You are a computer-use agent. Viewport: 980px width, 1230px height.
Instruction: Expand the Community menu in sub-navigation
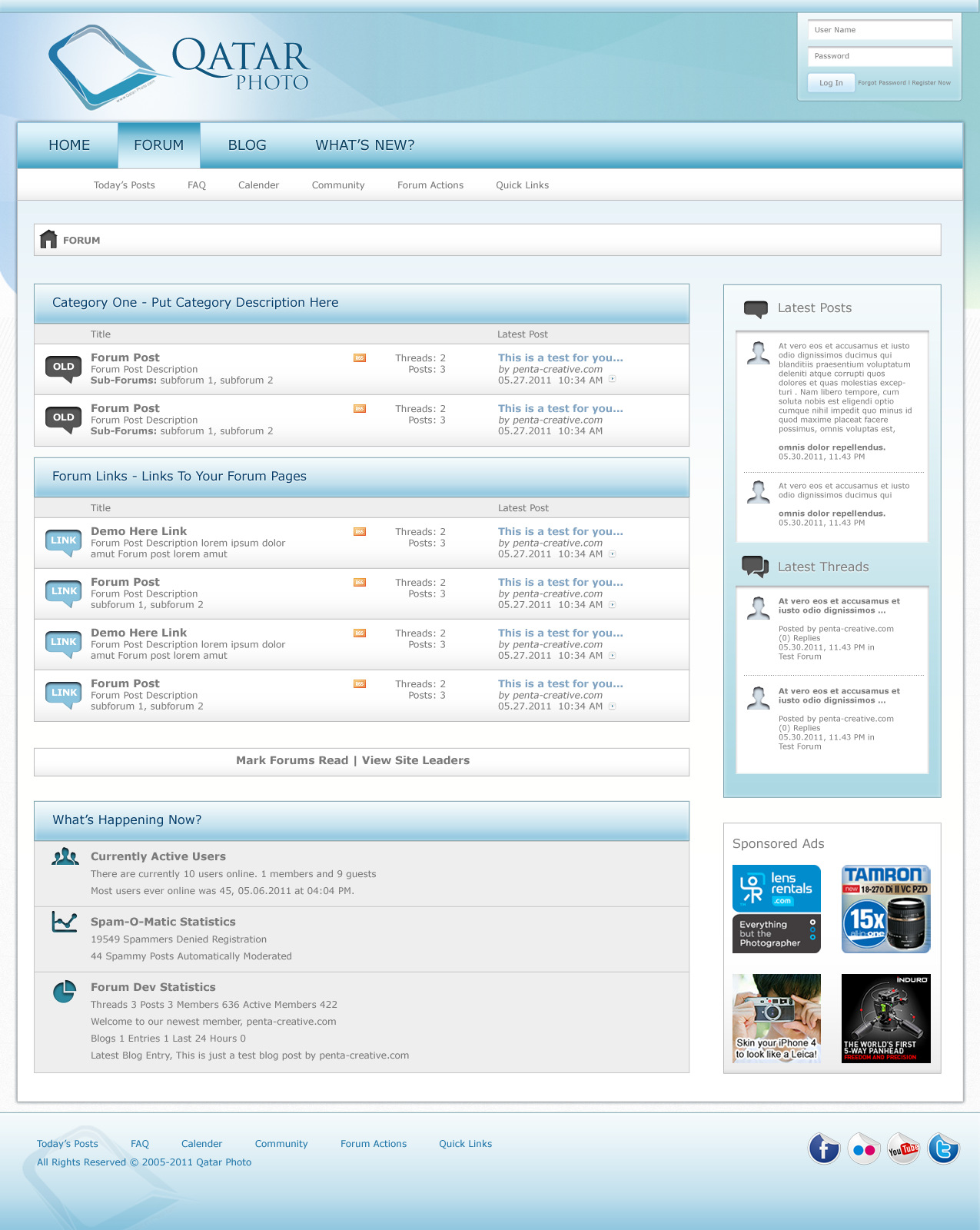[x=338, y=185]
